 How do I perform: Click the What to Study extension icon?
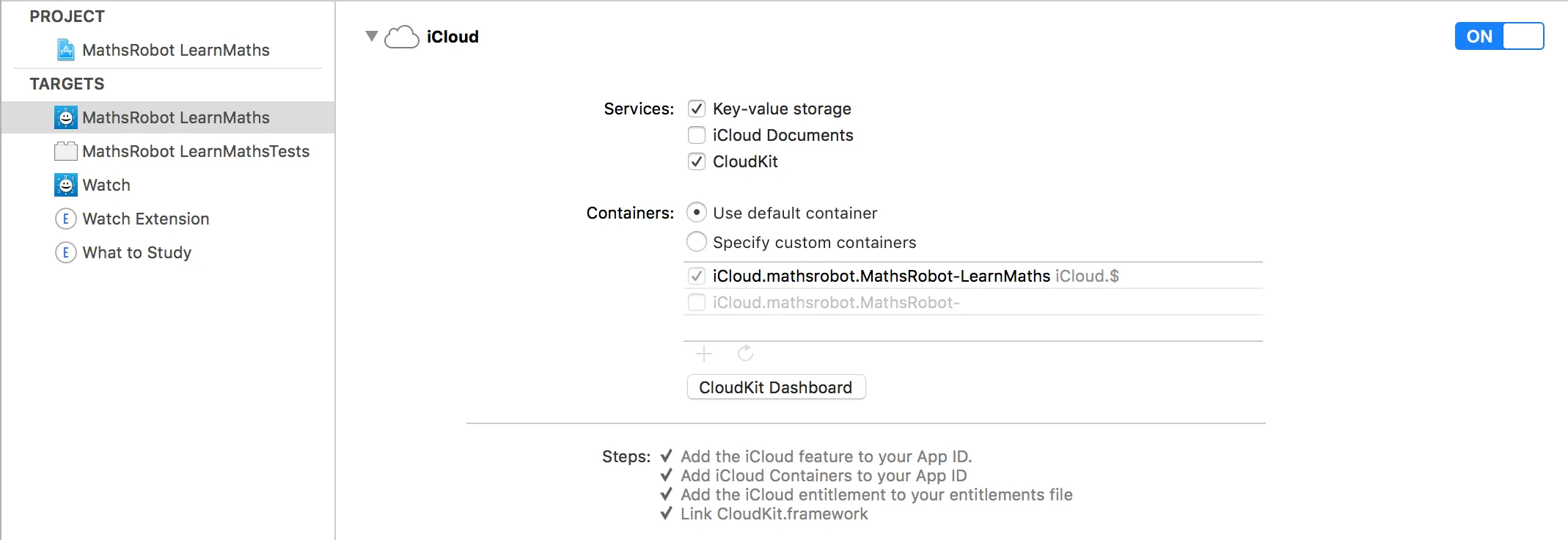[66, 252]
